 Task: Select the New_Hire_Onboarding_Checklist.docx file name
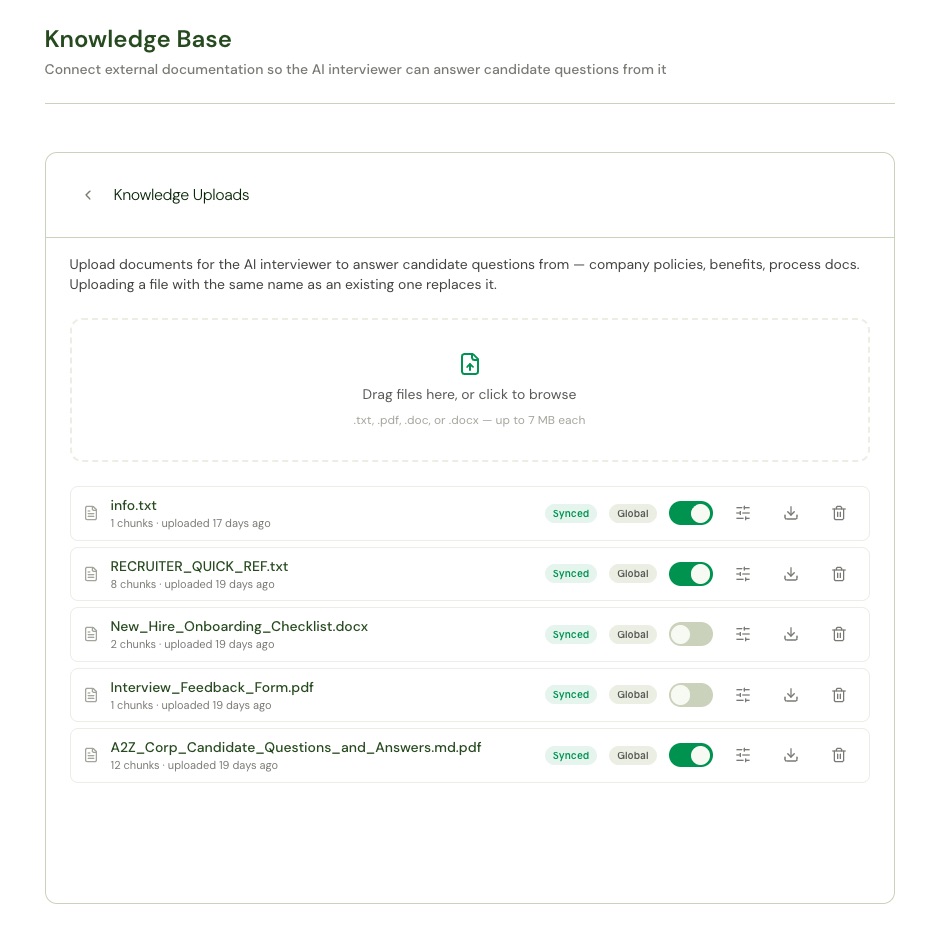(x=239, y=626)
